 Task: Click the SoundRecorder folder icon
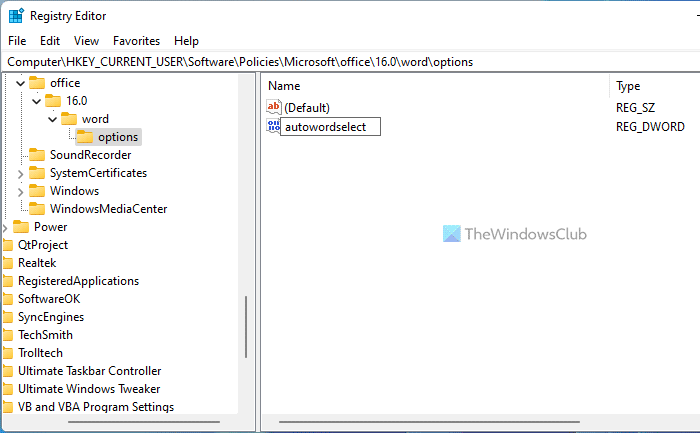coord(37,154)
